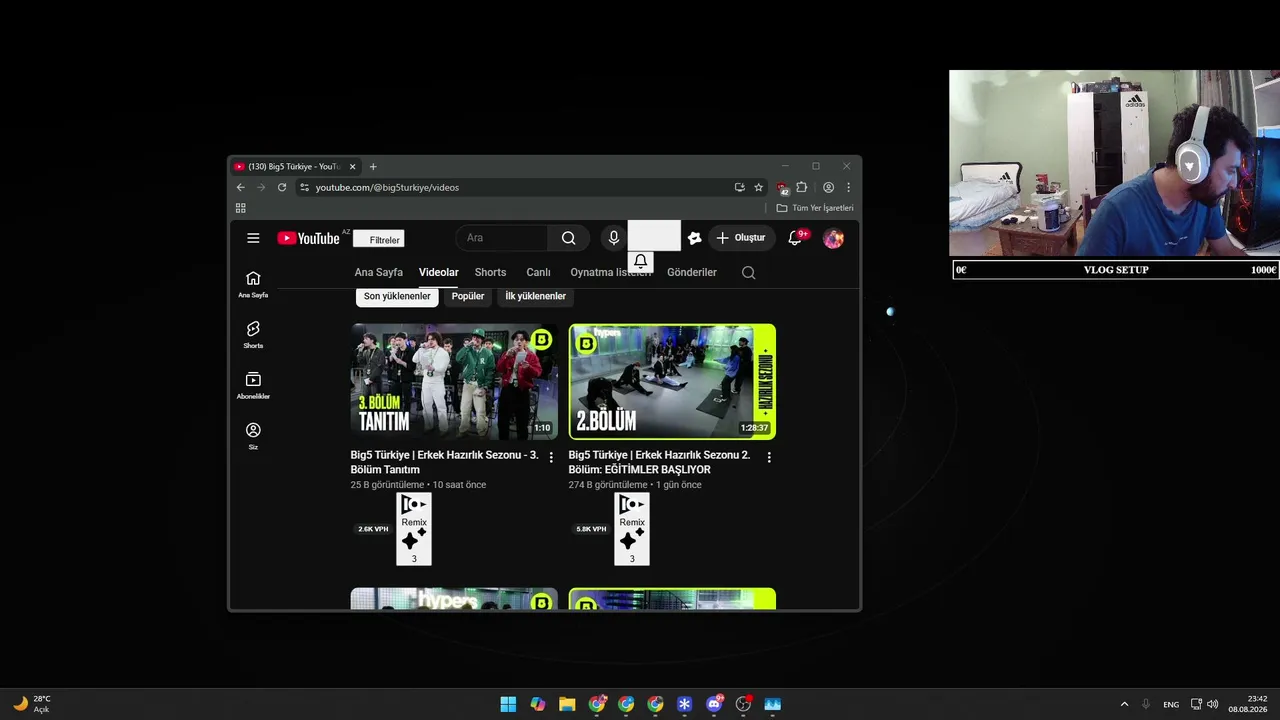Open the Chrome apps grid shortcut
This screenshot has height=720, width=1280.
pos(240,208)
